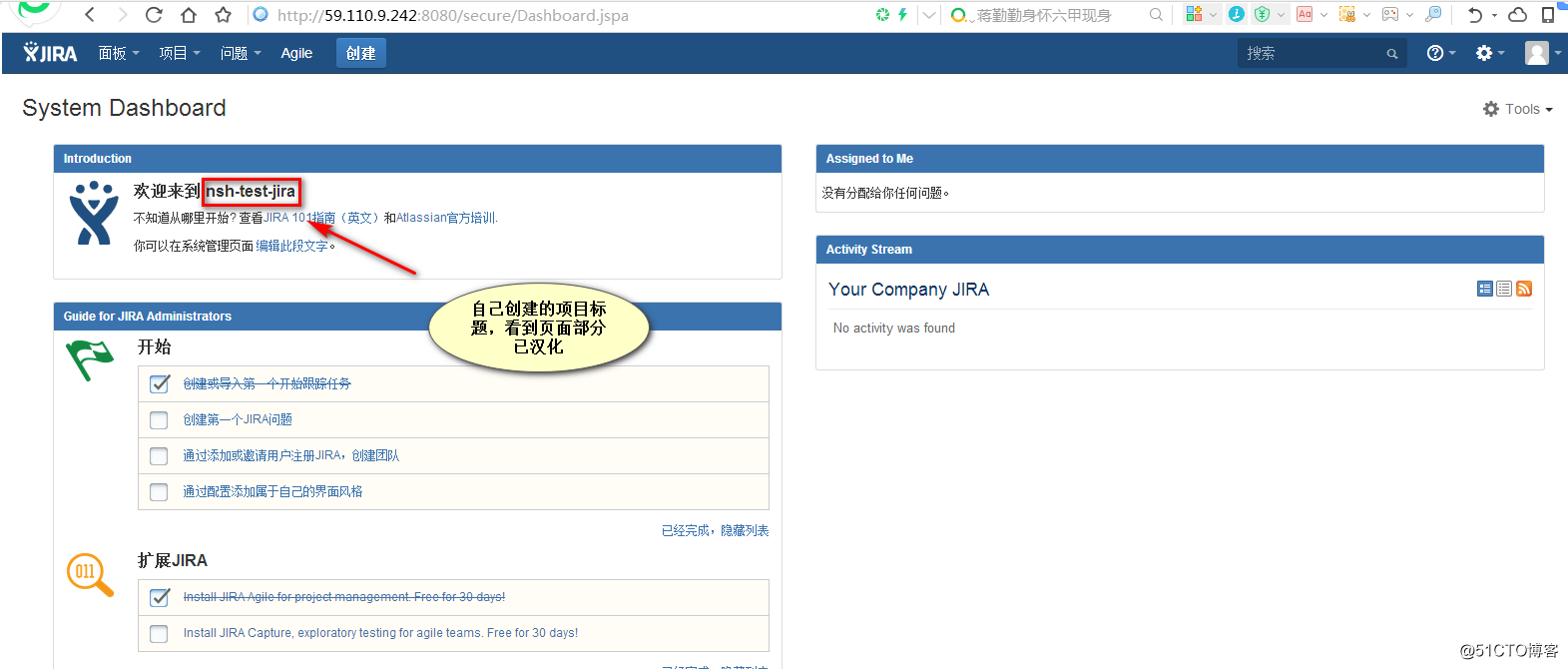Click the blue round extension icon

[1237, 14]
